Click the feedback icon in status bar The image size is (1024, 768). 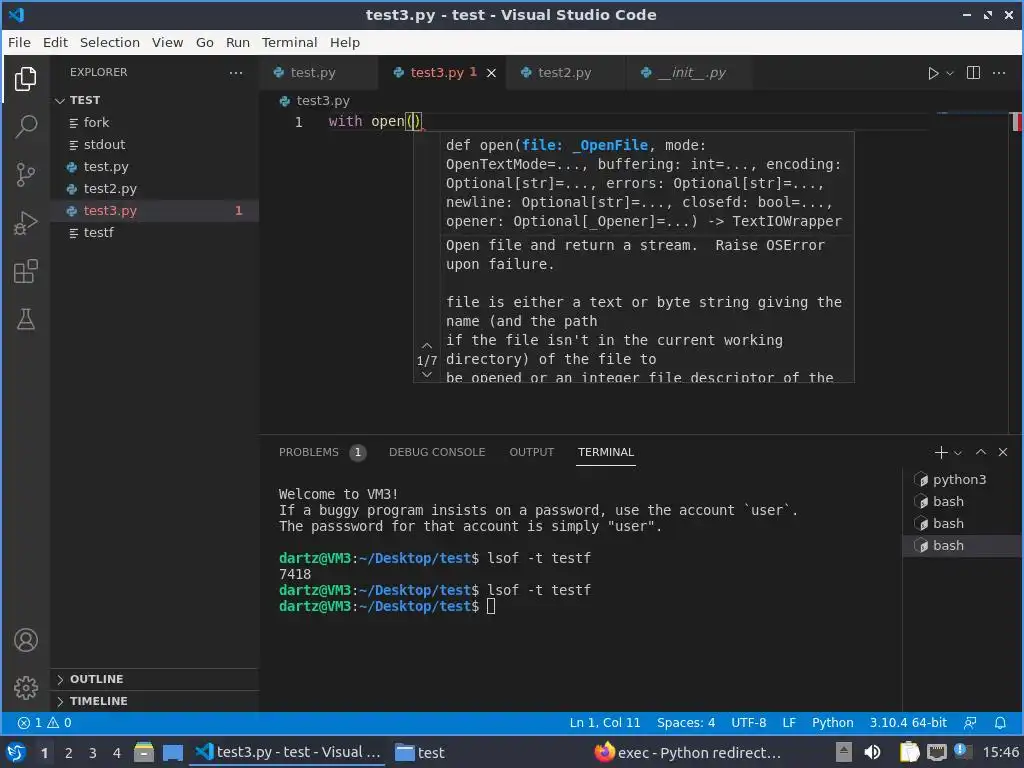pyautogui.click(x=970, y=723)
